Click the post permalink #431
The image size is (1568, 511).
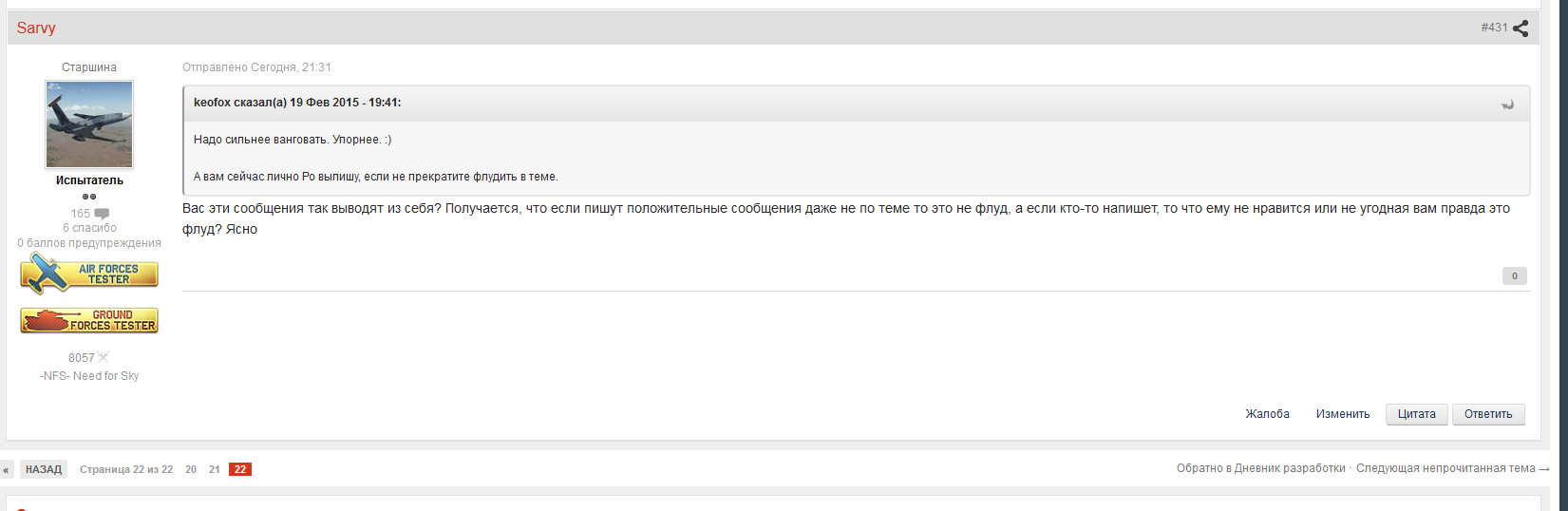(x=1494, y=28)
